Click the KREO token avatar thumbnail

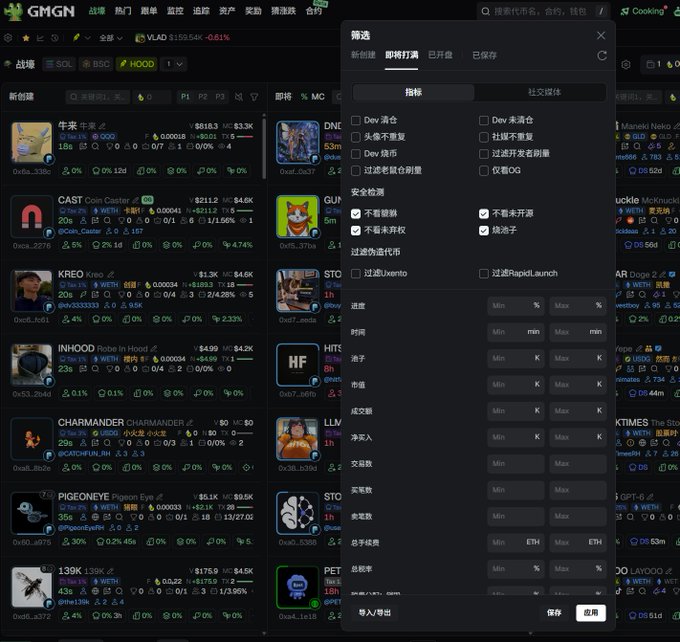(32, 291)
